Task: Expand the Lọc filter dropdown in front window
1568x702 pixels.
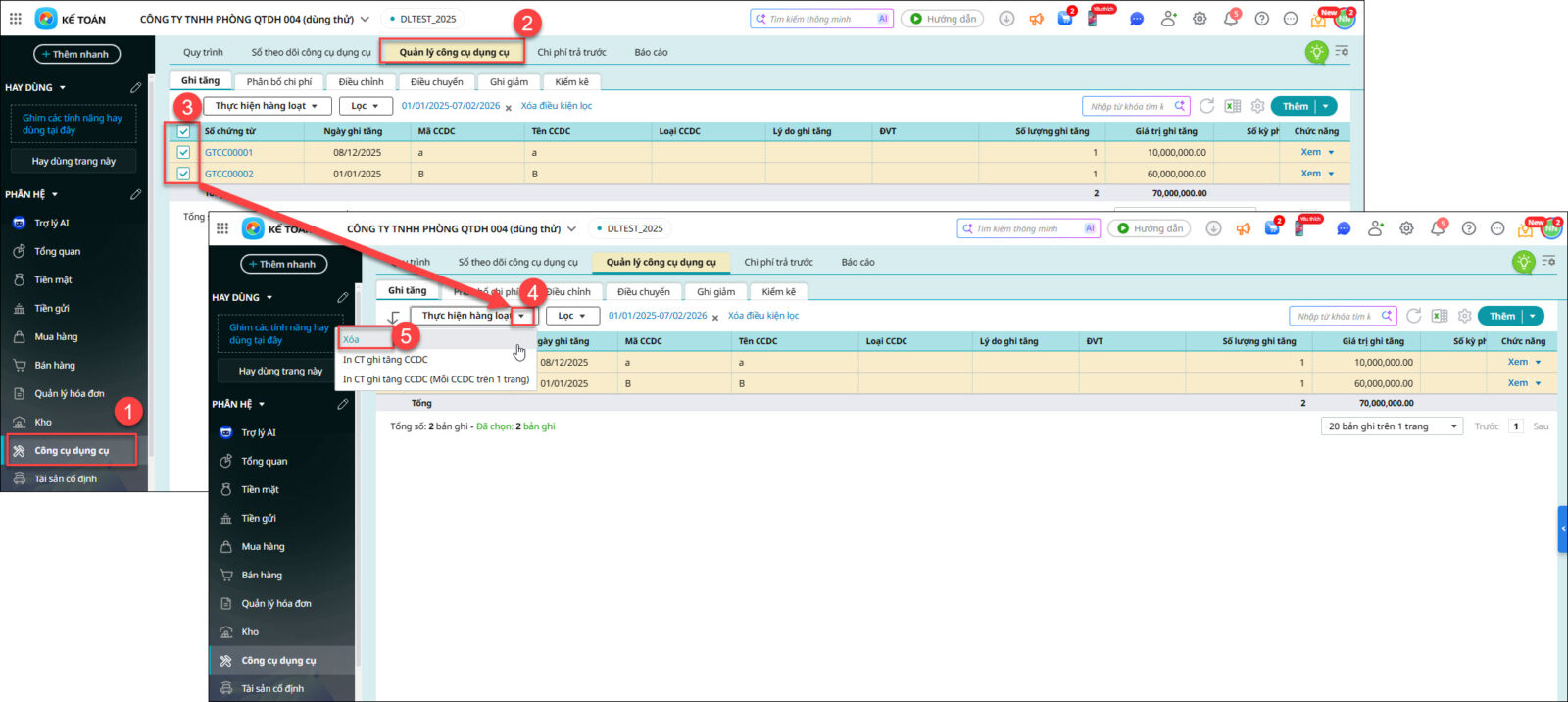Action: (x=571, y=316)
